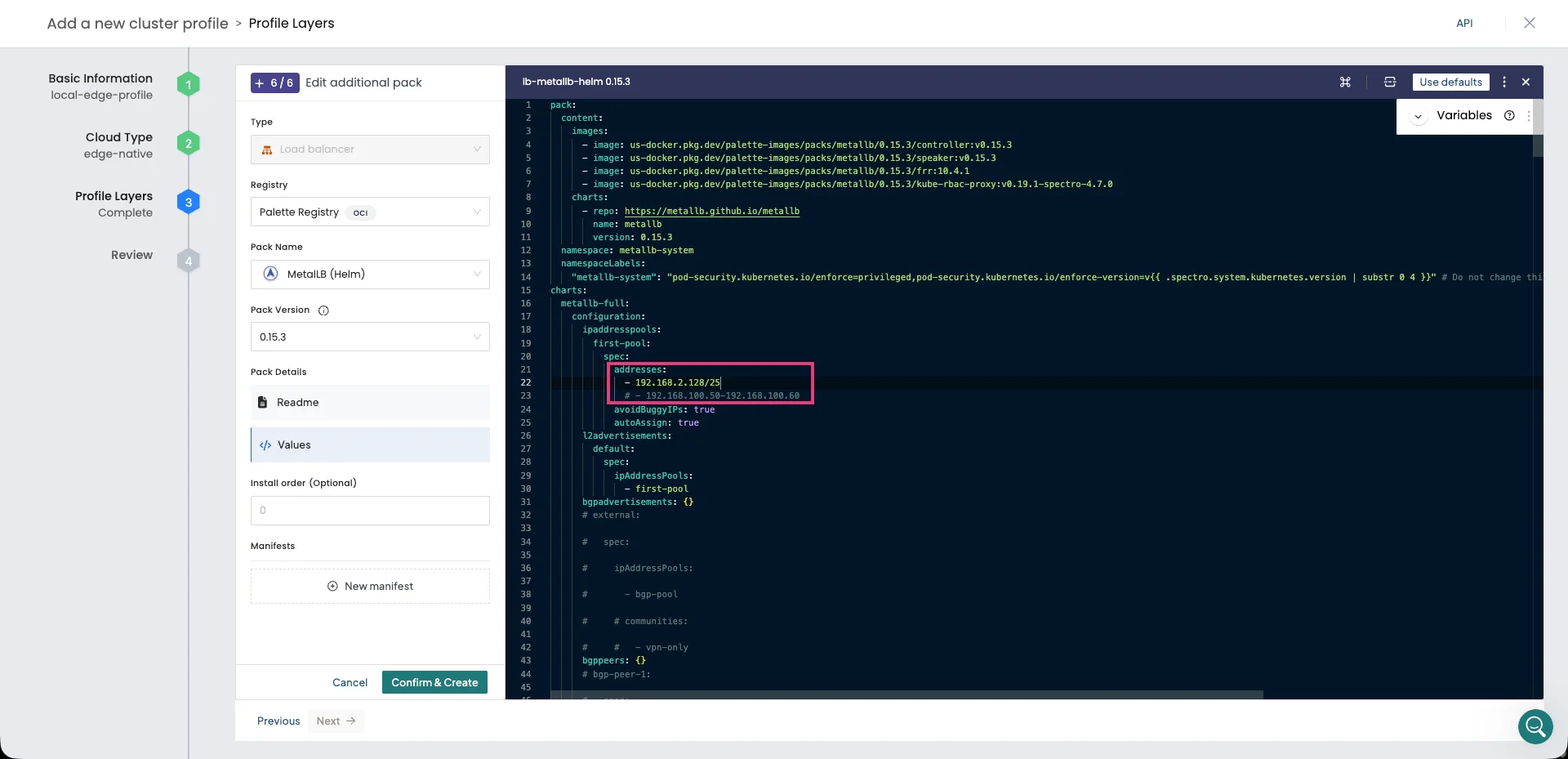Expand the Variables panel chevron
The width and height of the screenshot is (1568, 759).
(x=1419, y=116)
